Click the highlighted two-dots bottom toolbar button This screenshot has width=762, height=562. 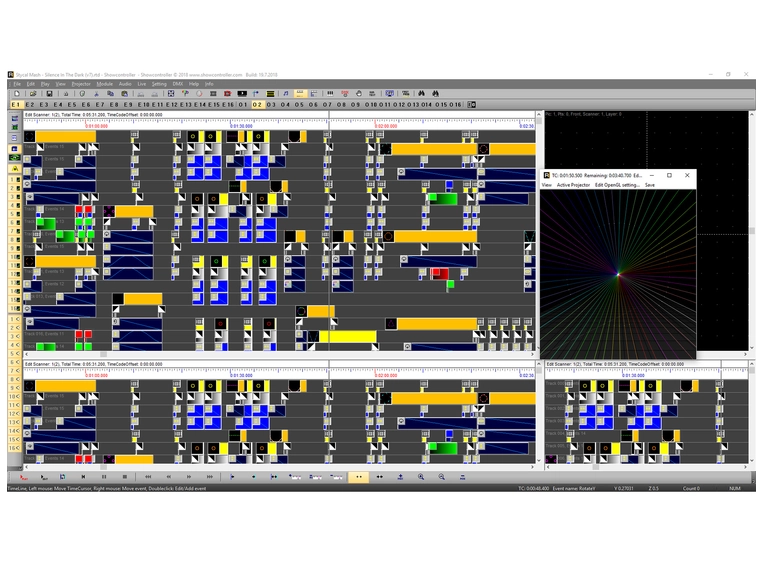(359, 477)
